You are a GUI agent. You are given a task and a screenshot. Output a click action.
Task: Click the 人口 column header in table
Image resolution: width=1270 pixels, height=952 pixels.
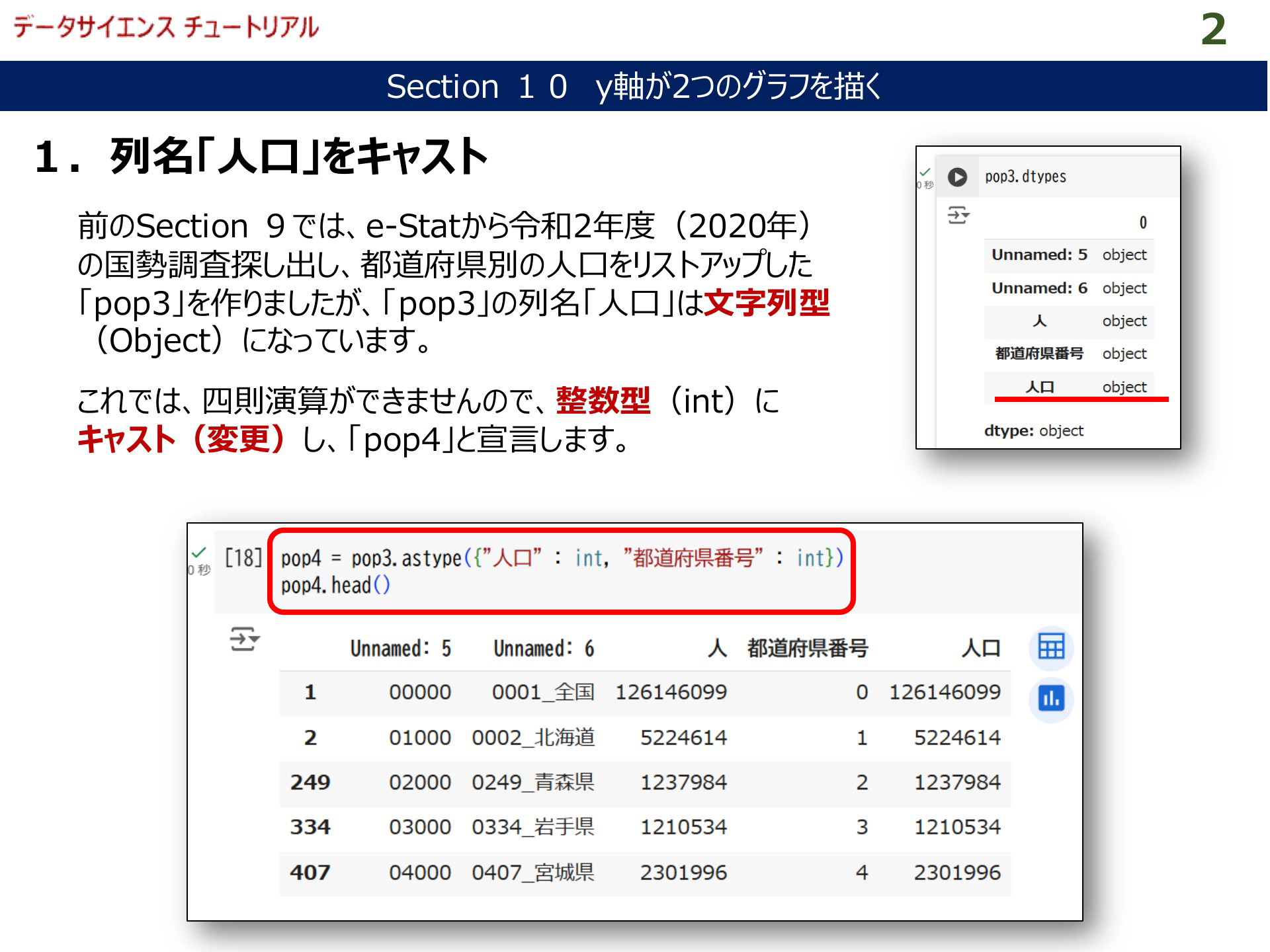pos(980,648)
